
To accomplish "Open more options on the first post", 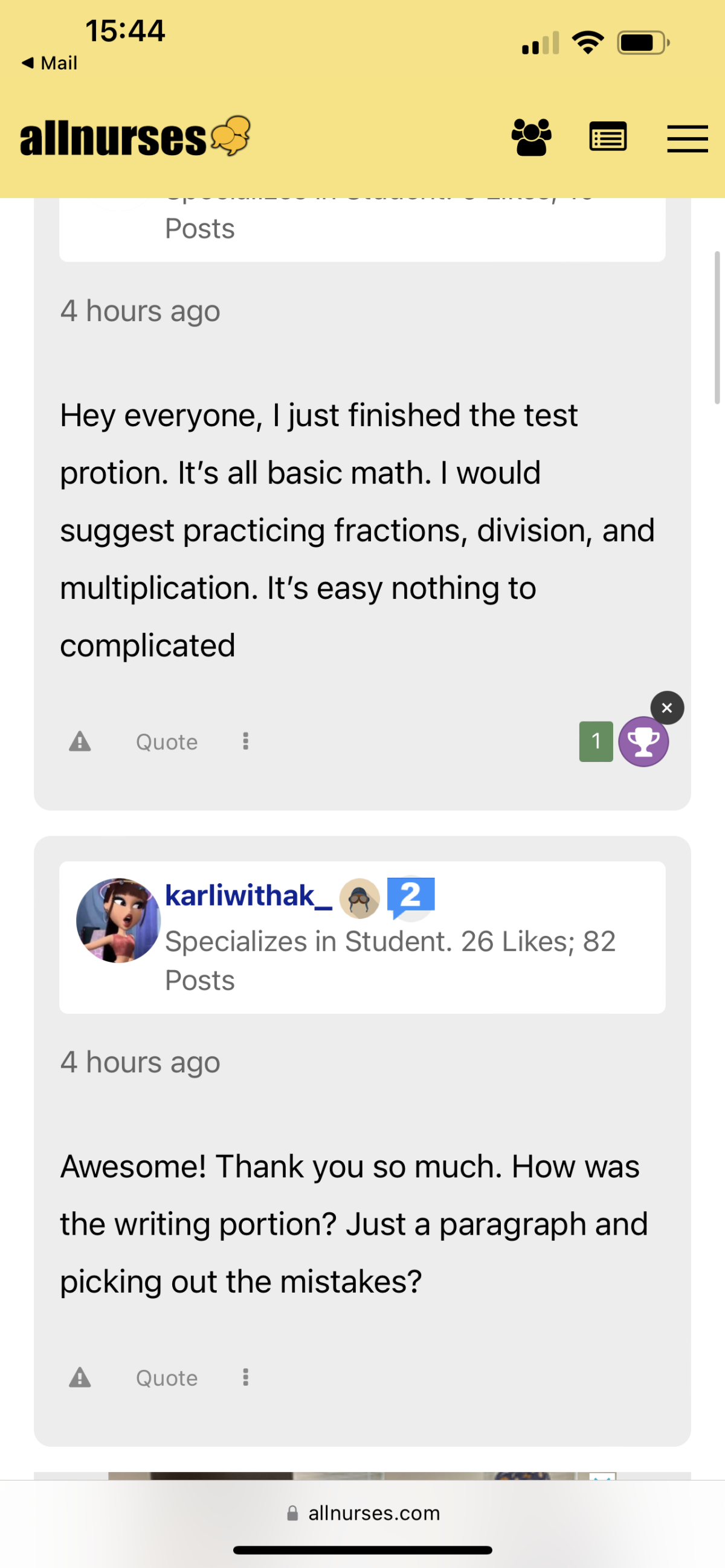I will click(245, 741).
